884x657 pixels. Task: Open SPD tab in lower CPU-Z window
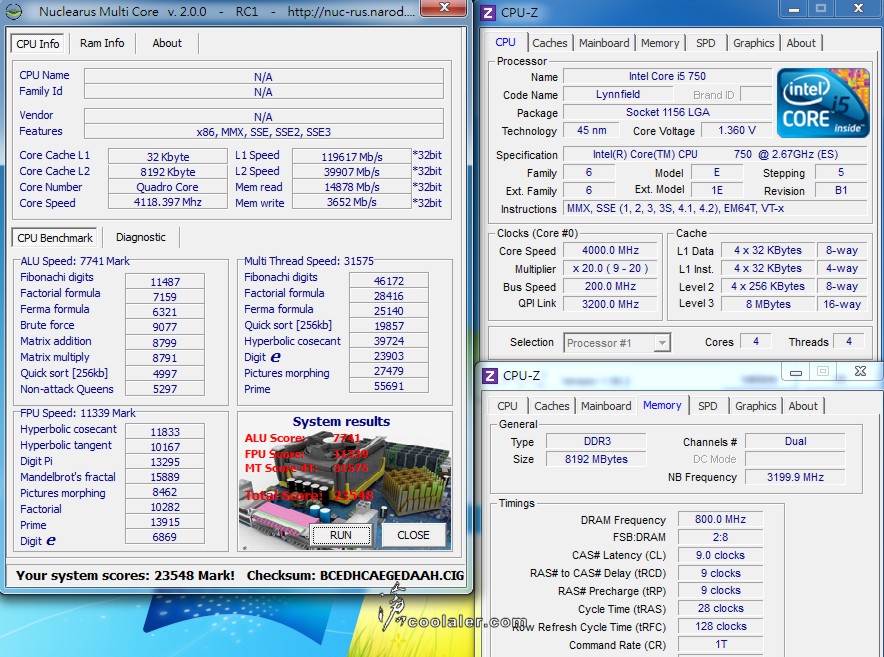(708, 405)
